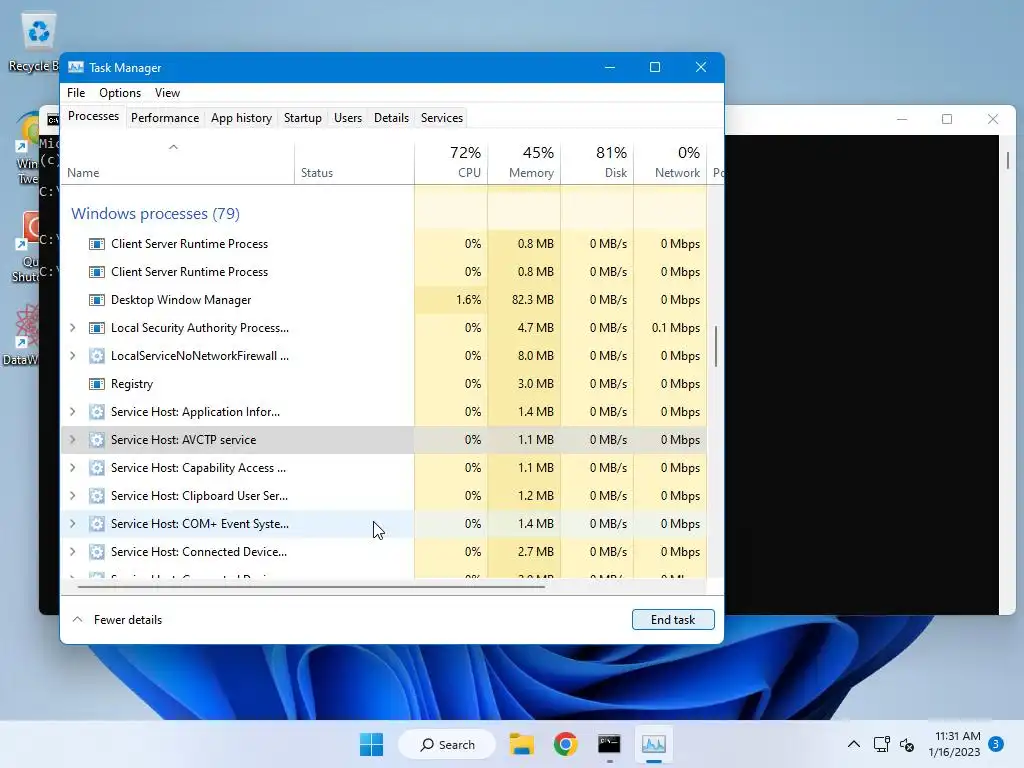Click the End task button
The width and height of the screenshot is (1024, 768).
pyautogui.click(x=673, y=620)
